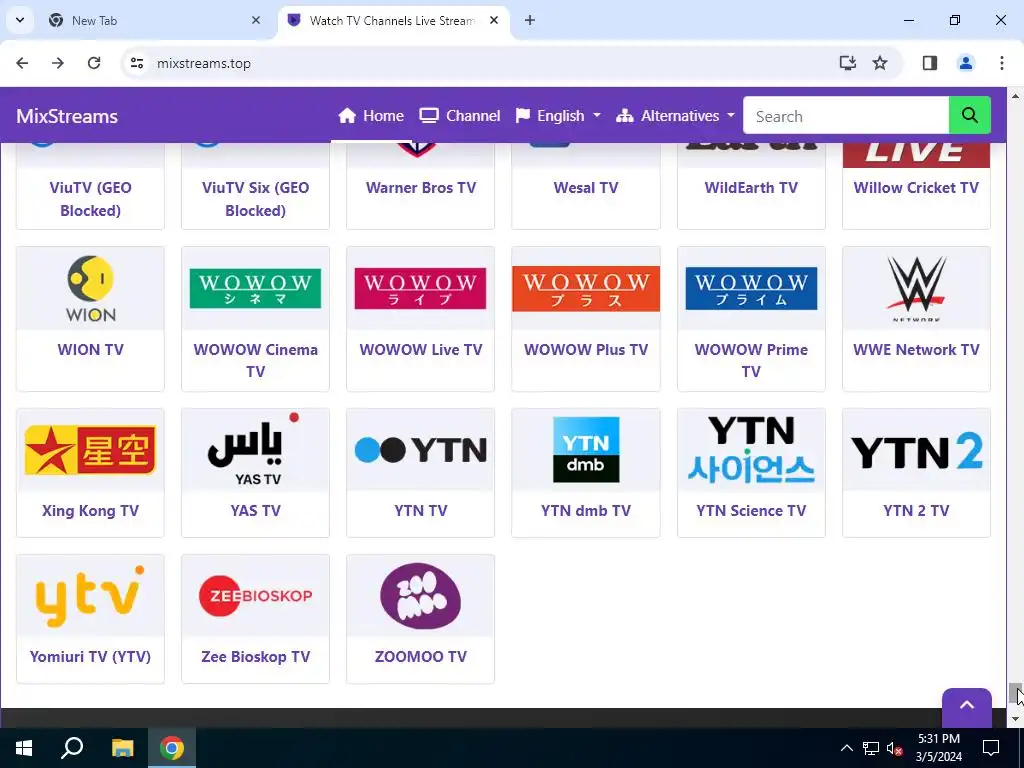Select the YTN Science logo
This screenshot has height=768, width=1024.
click(x=751, y=450)
